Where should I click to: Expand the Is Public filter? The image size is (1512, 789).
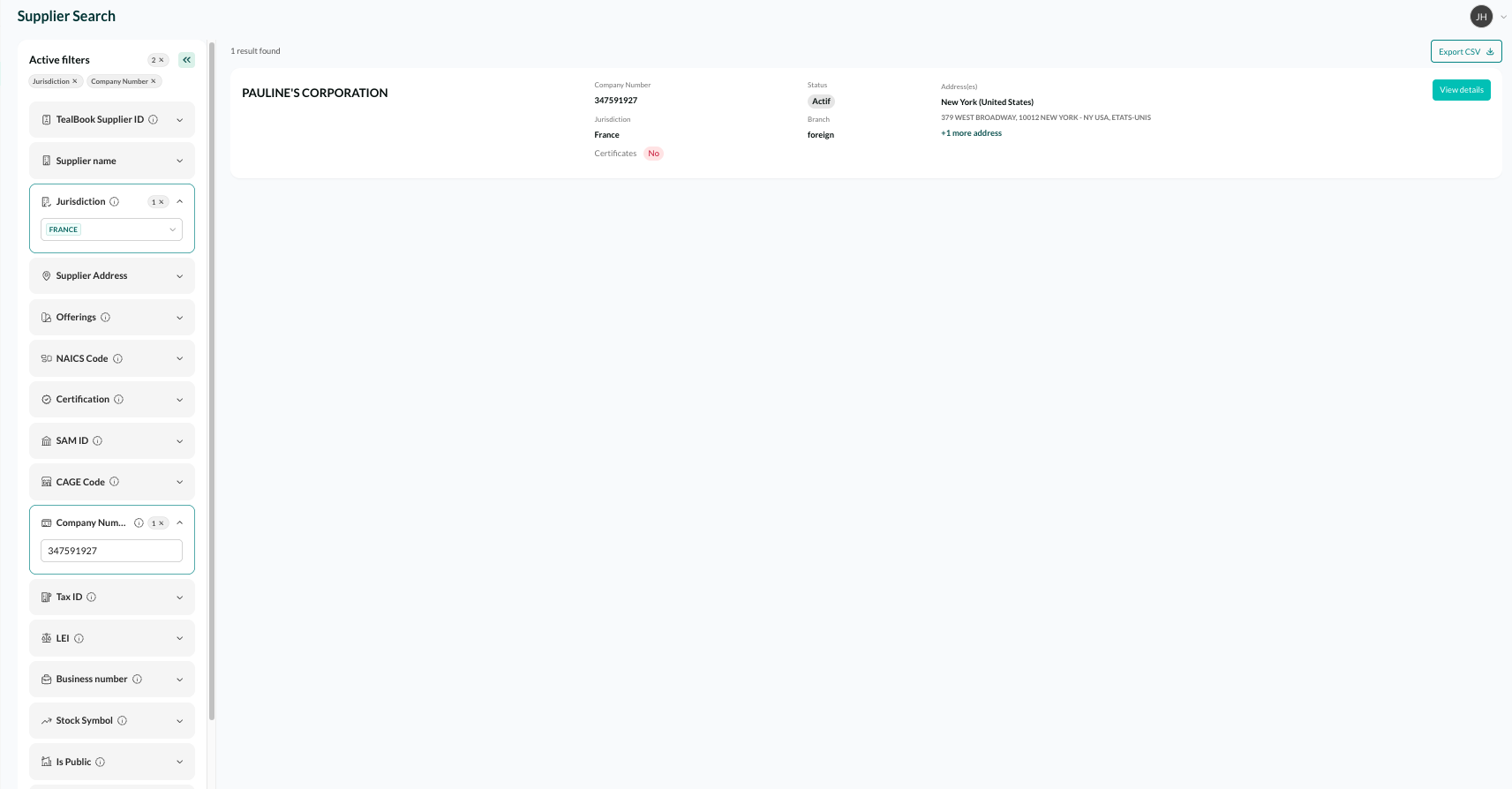tap(112, 762)
